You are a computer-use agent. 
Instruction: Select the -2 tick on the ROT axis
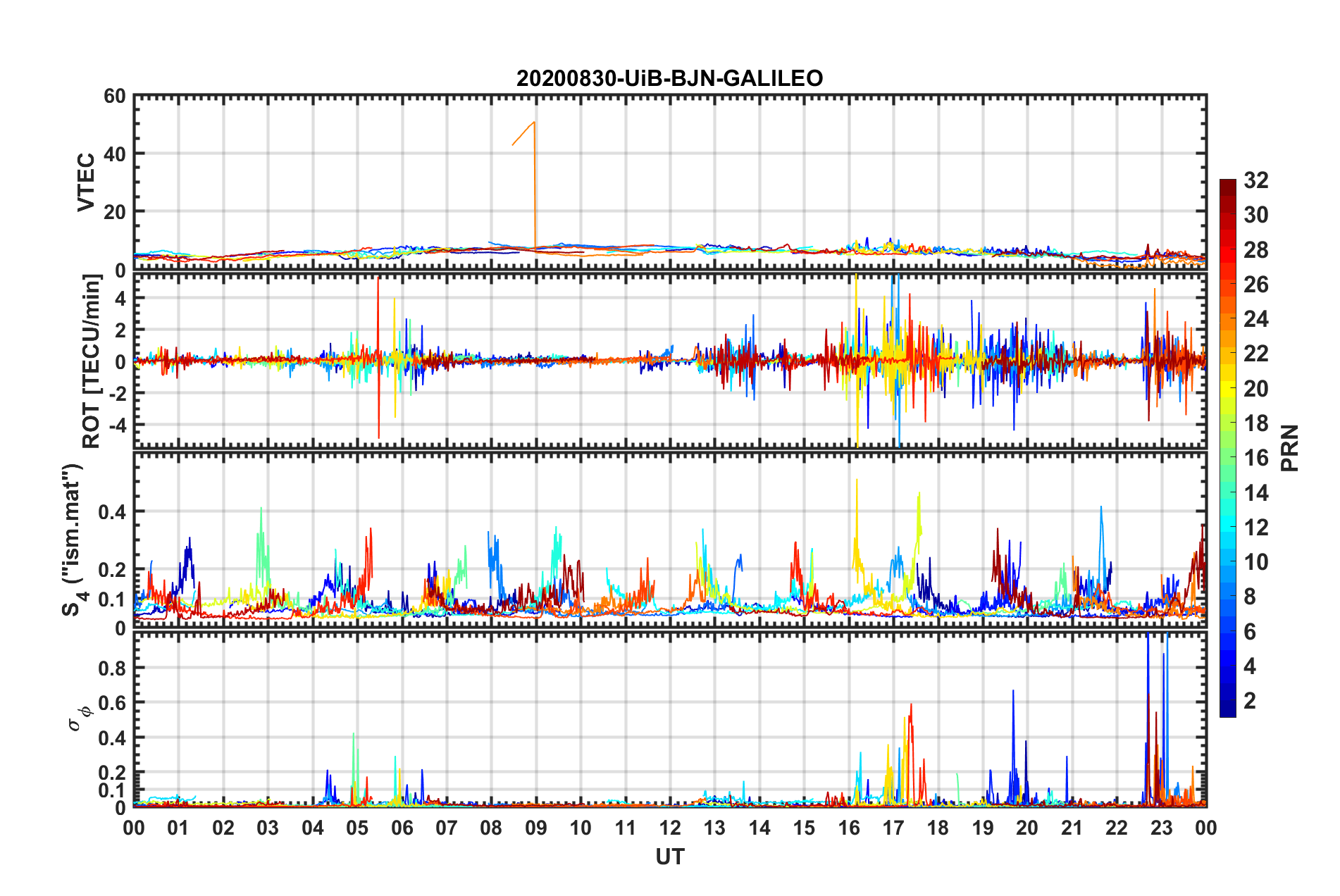point(117,393)
